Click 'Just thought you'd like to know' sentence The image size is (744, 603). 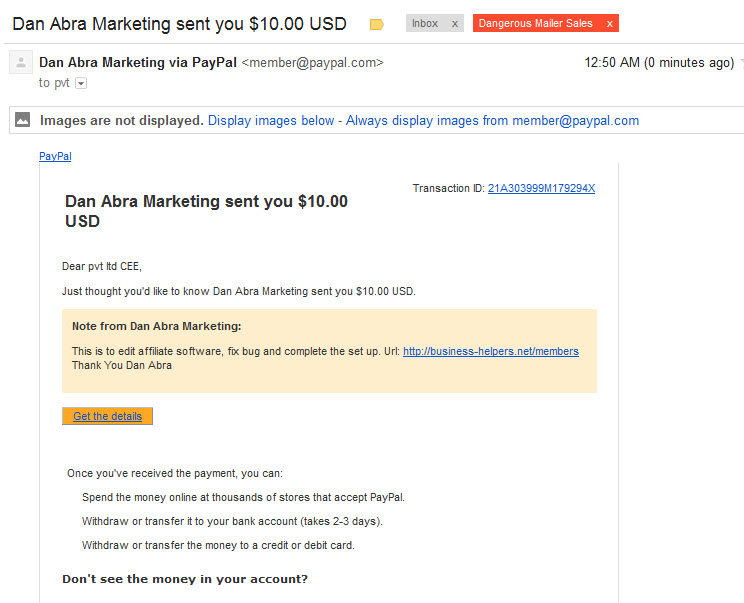(x=239, y=291)
